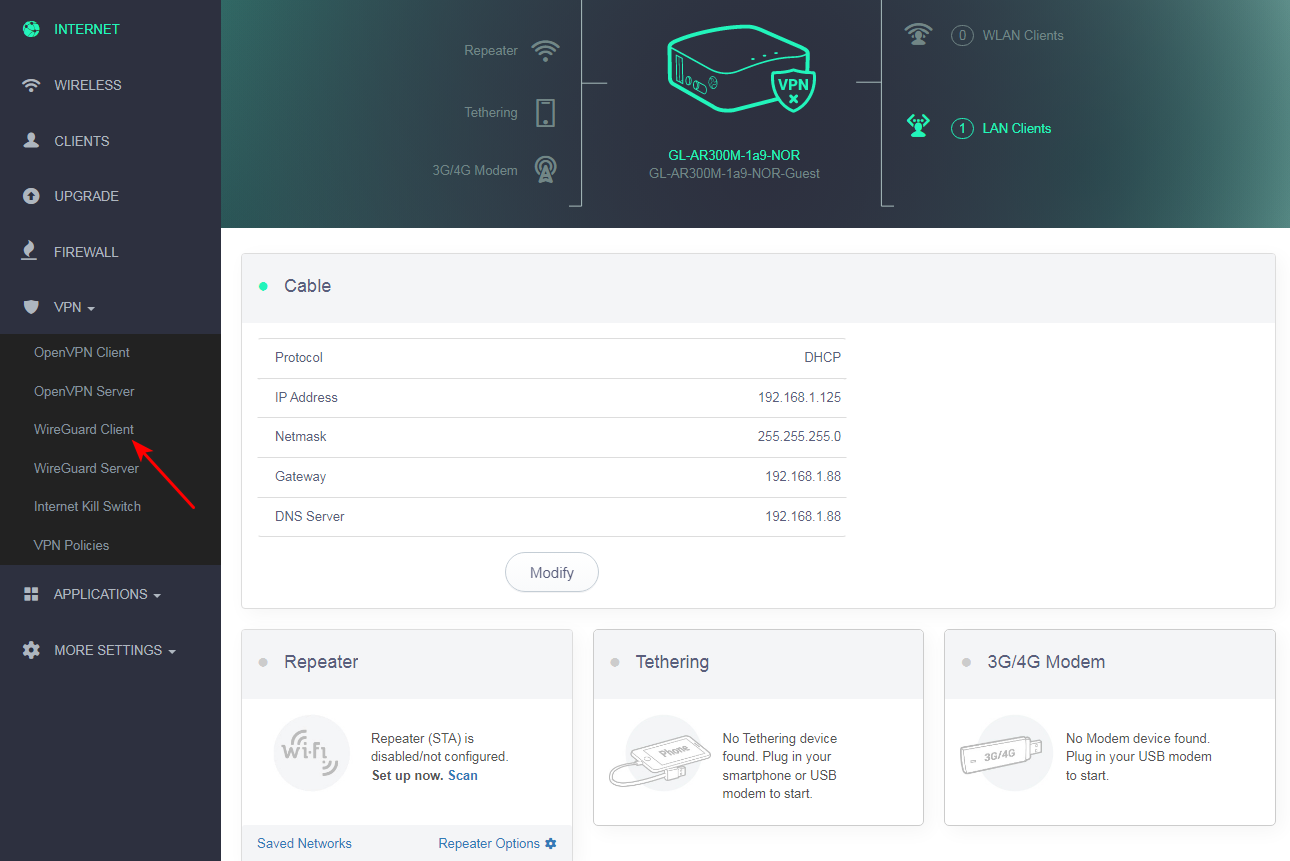Open Saved Networks
Viewport: 1290px width, 861px height.
[x=303, y=843]
